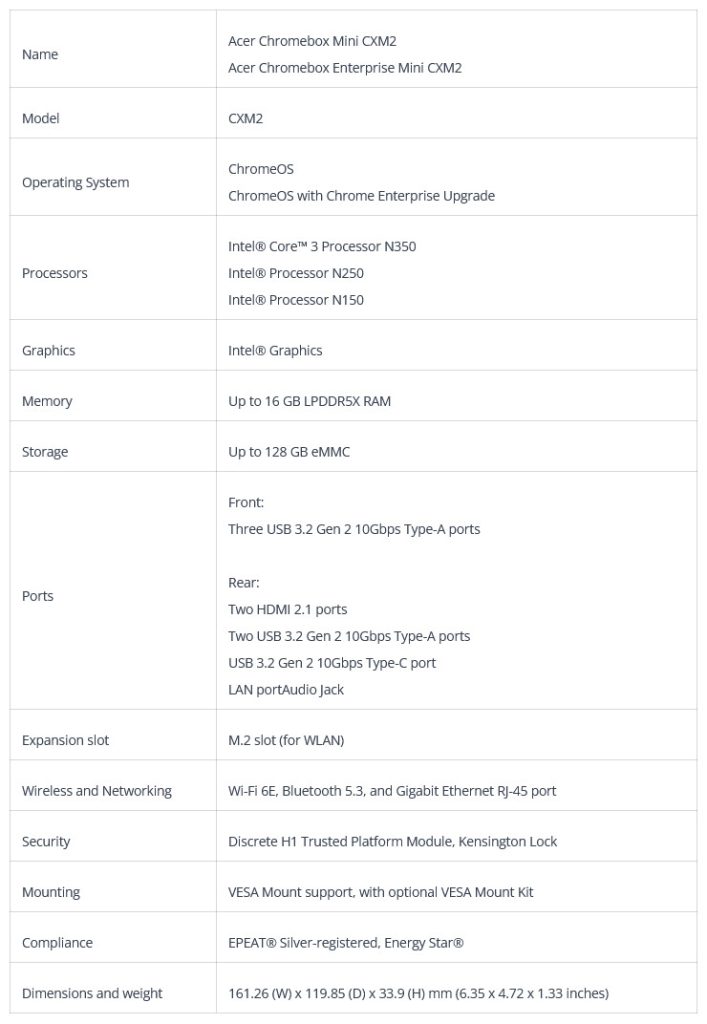Screen dimensions: 707x1024
Task: Click "Intel® Processor N150" text
Action: 296,300
